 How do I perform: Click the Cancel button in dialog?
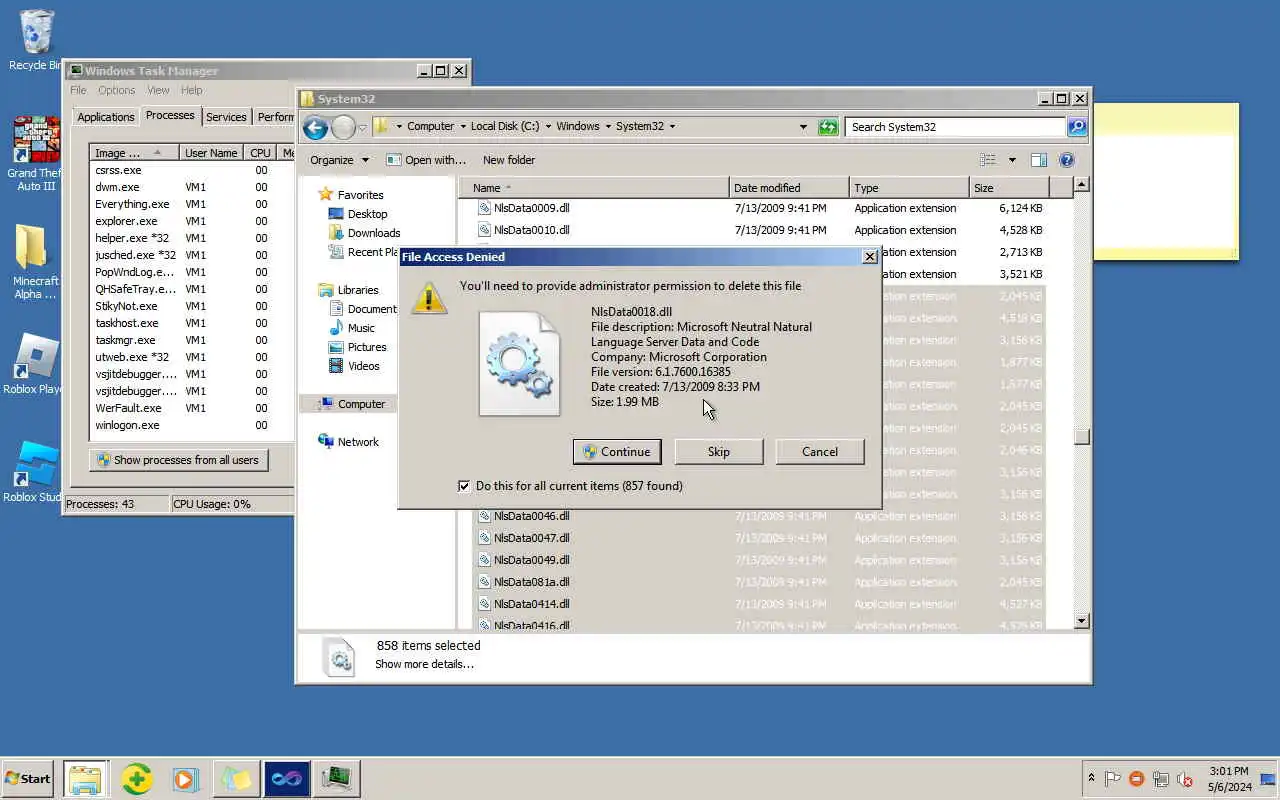click(x=820, y=452)
